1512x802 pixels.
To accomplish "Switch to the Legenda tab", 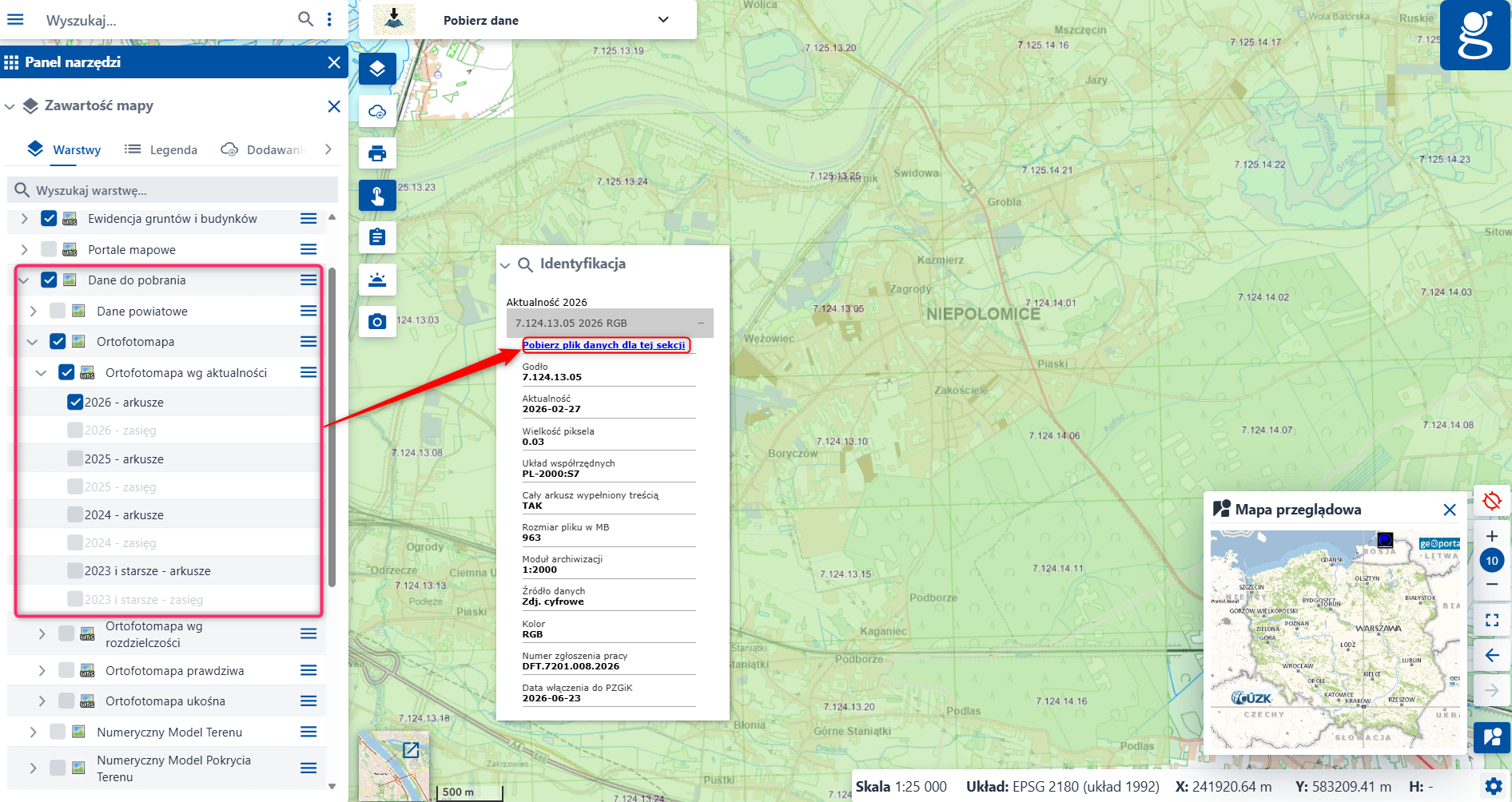I will pos(161,149).
